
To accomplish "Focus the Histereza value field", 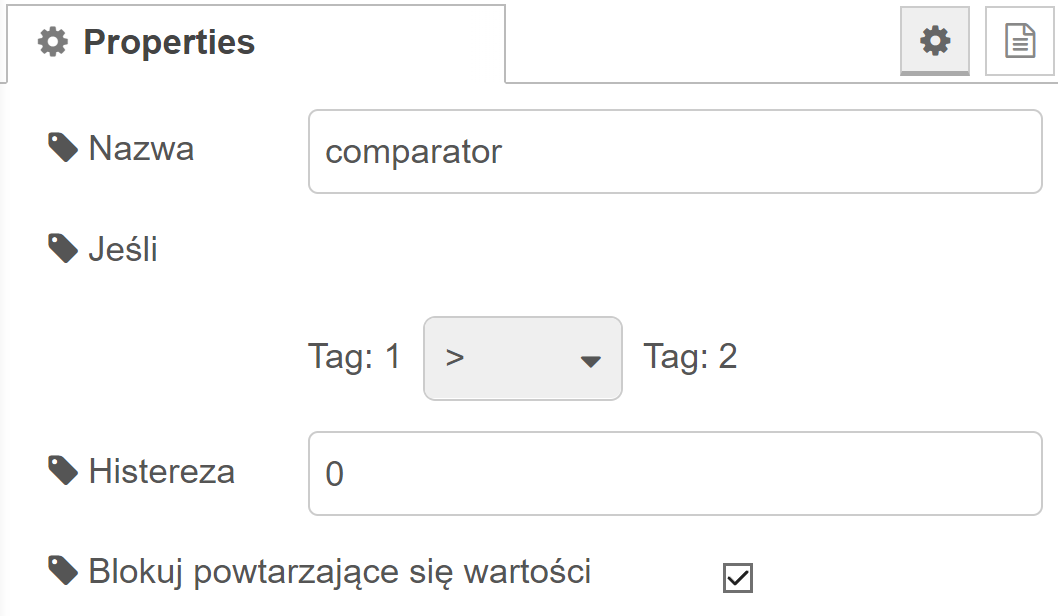I will click(675, 474).
